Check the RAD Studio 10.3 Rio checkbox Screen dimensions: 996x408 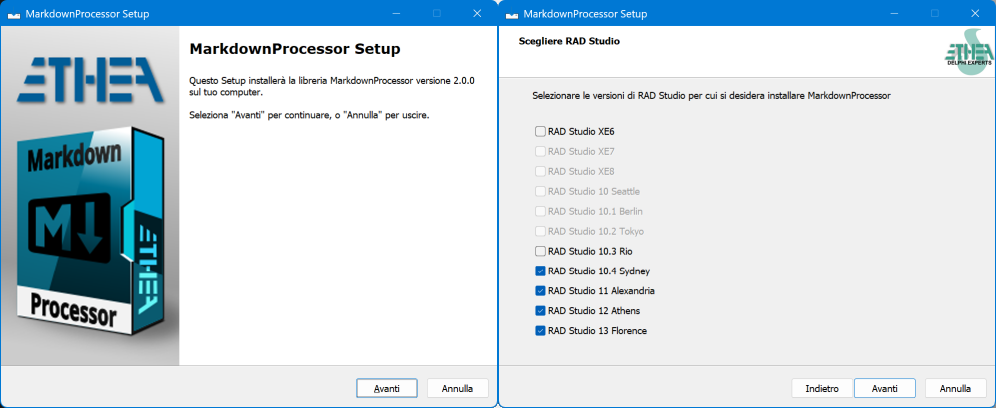(x=540, y=251)
